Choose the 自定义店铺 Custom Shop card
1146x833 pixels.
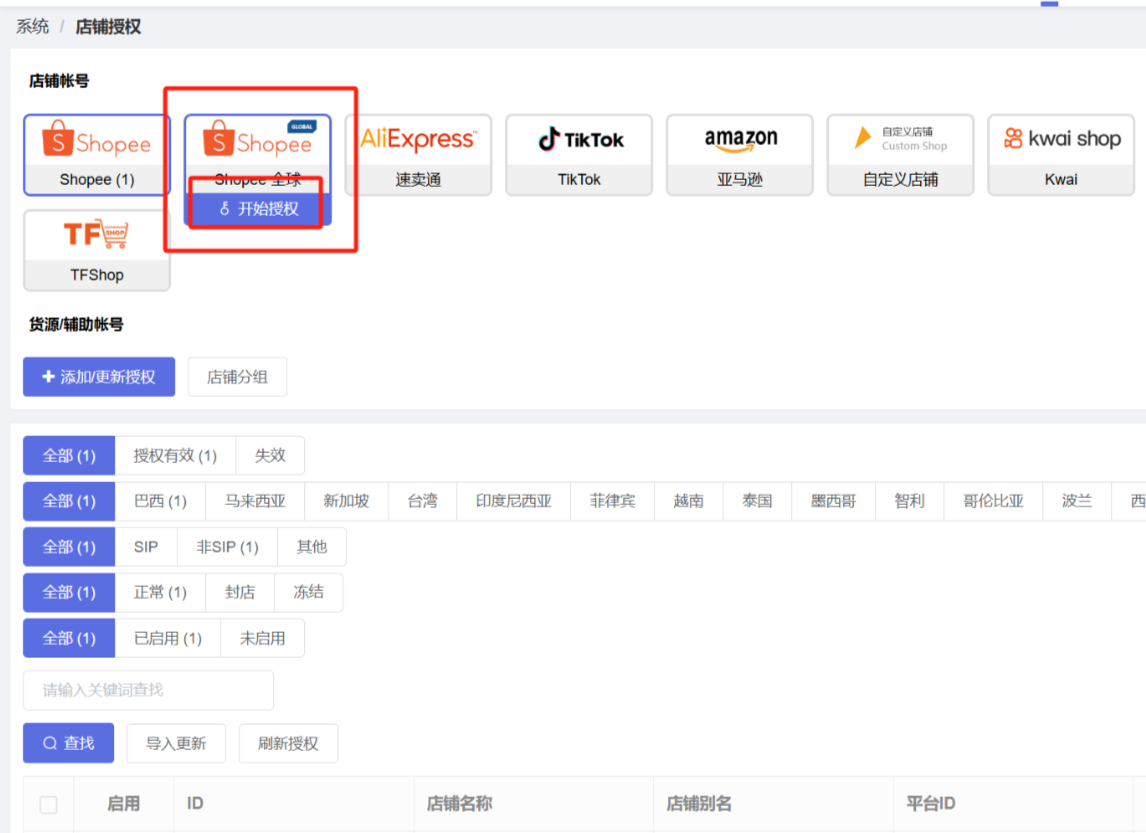pos(900,155)
